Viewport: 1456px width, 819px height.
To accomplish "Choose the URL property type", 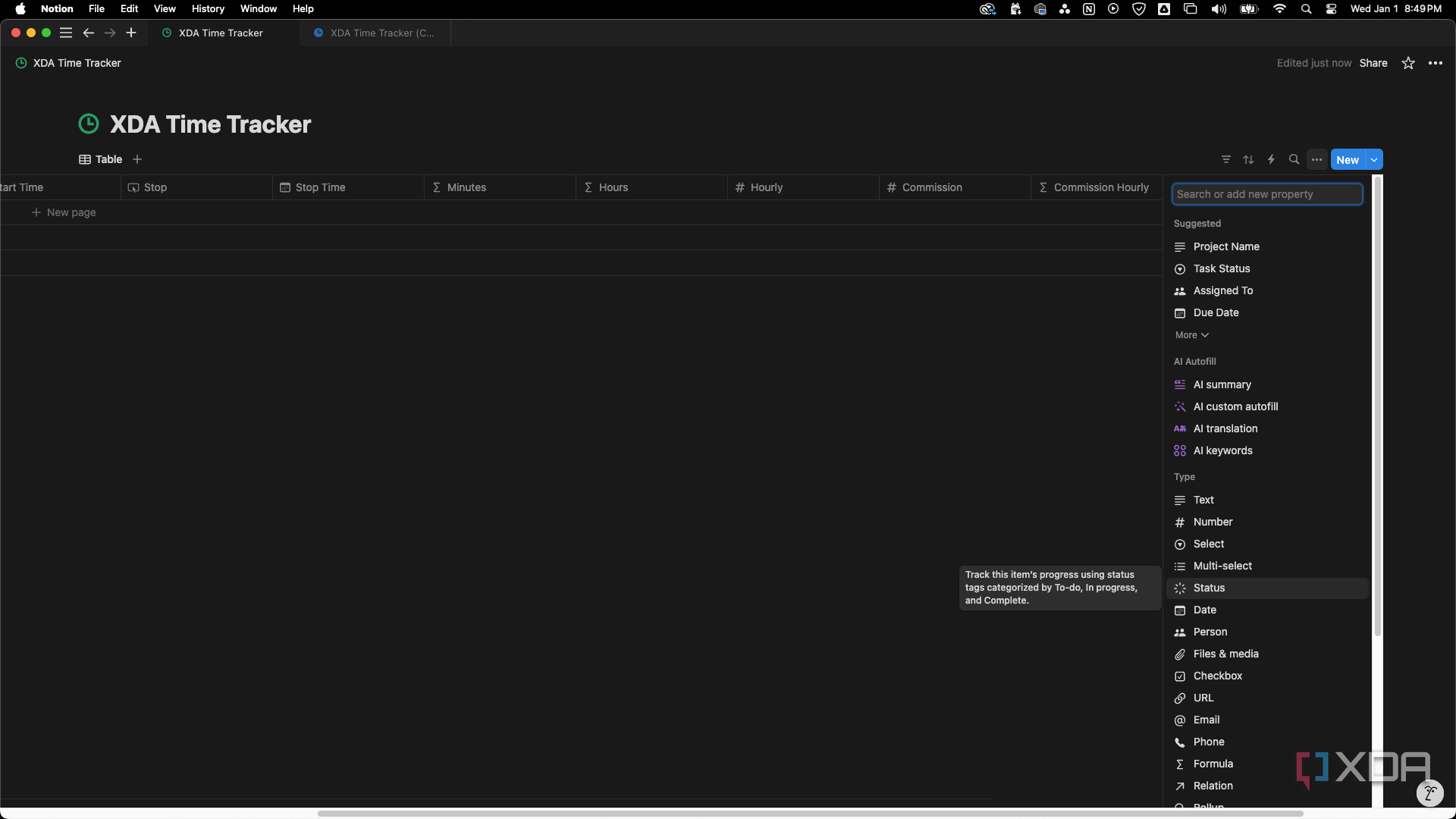I will (1267, 698).
